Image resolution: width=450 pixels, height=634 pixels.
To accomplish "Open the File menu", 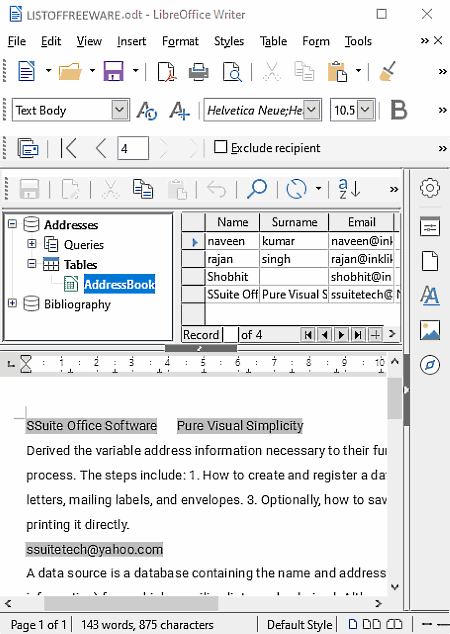I will coord(17,41).
